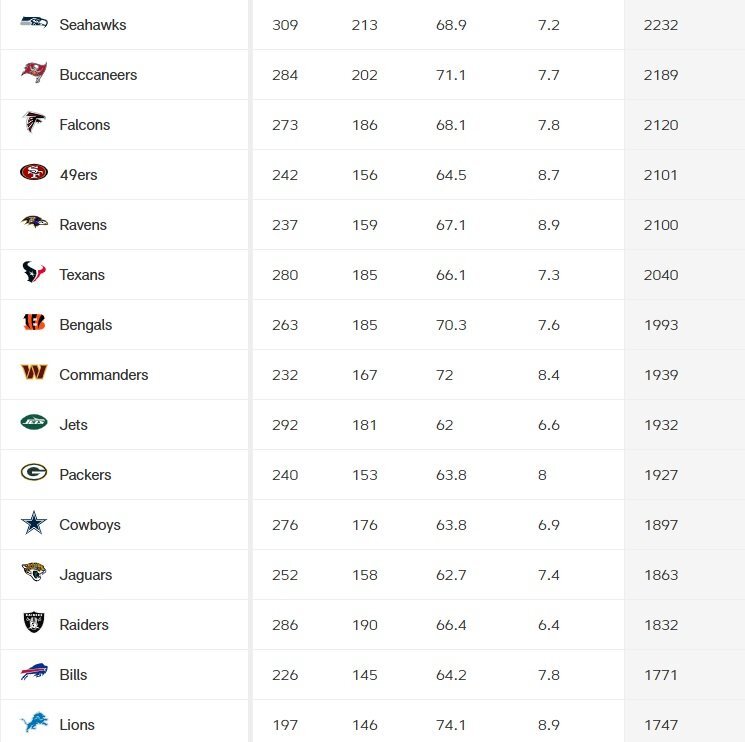
Task: Select the Texans 2040 yards cell
Action: 661,275
